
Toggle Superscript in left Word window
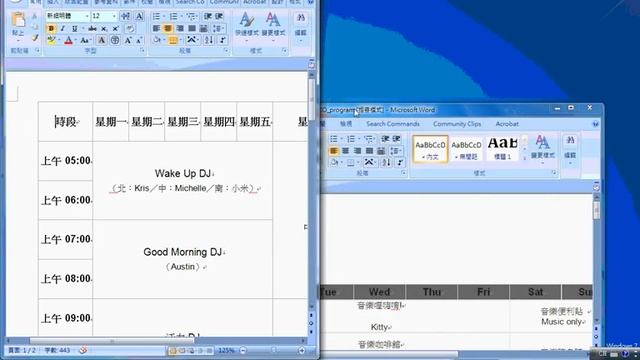(x=116, y=29)
